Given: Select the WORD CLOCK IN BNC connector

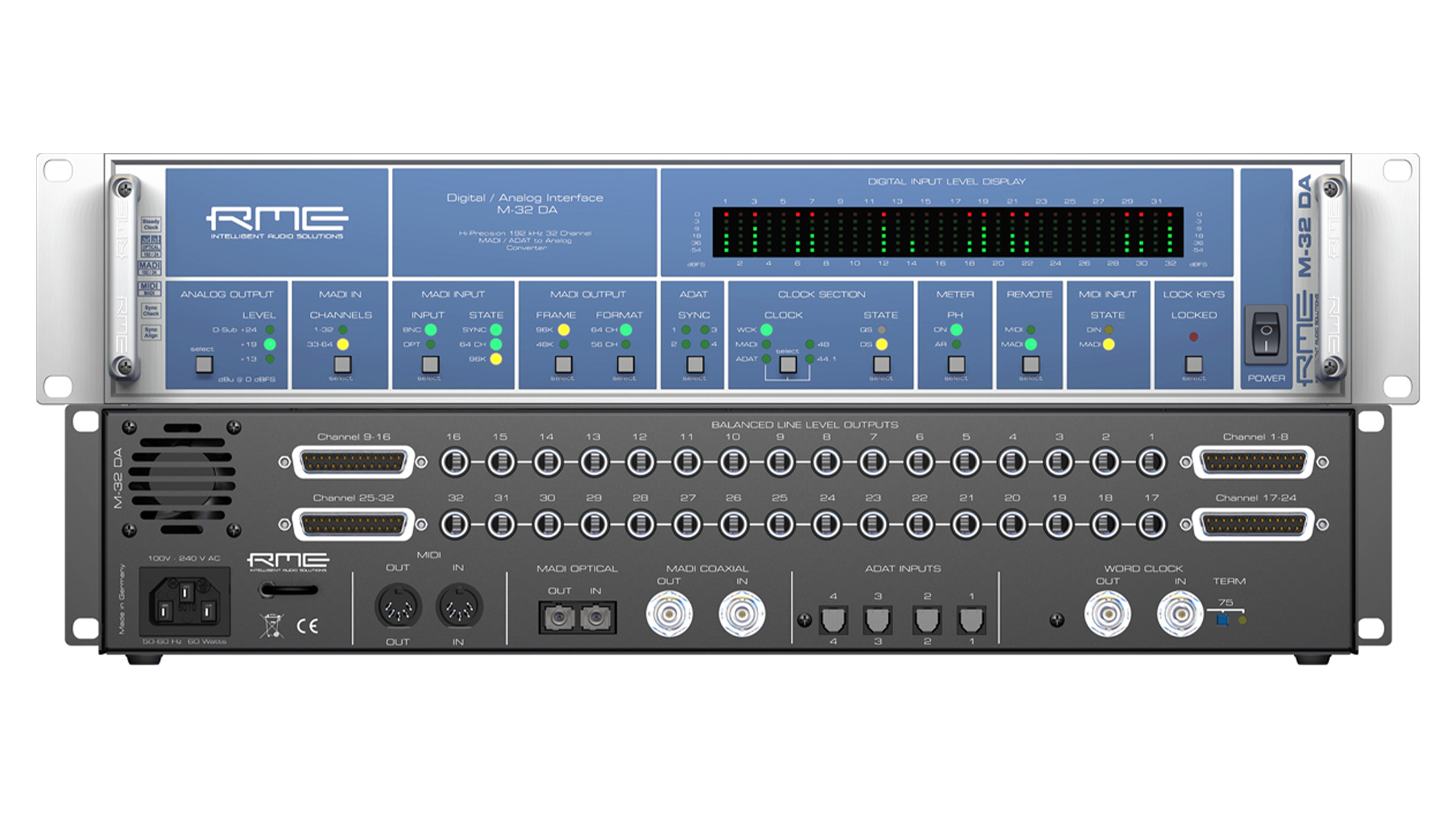Looking at the screenshot, I should [x=1180, y=614].
